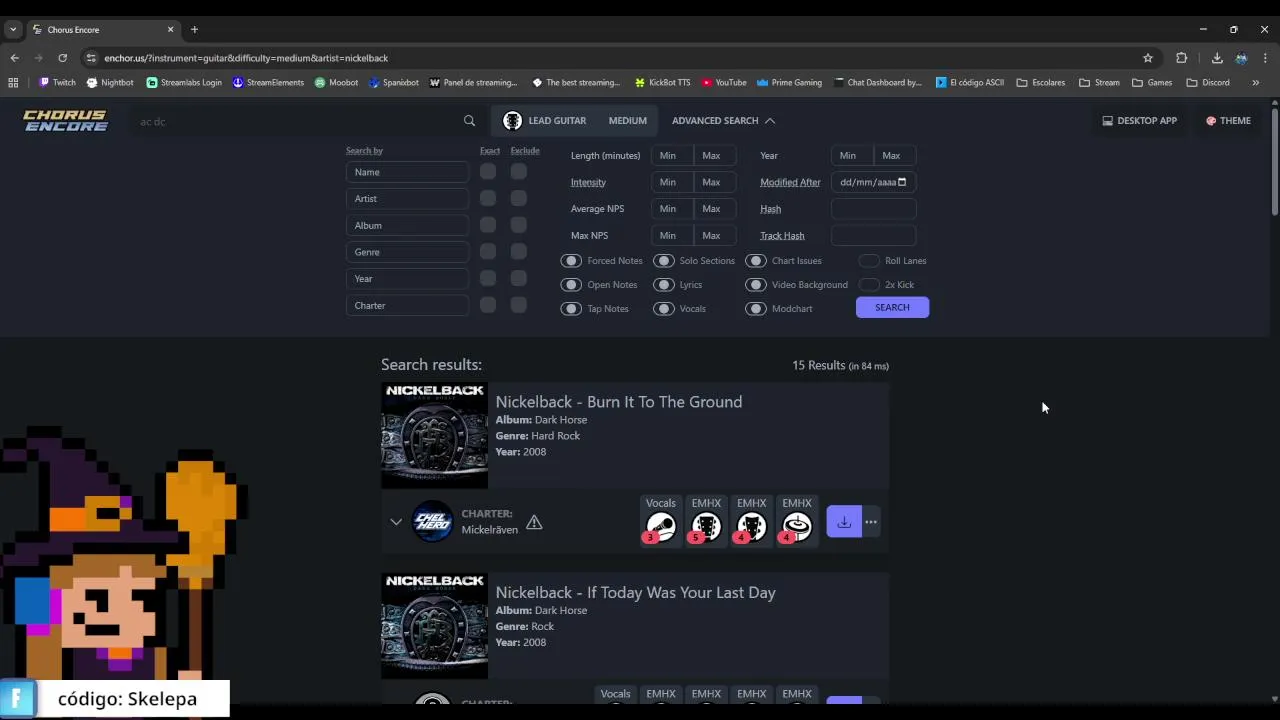This screenshot has height=720, width=1280.
Task: Enable the Roll Lanes switch
Action: tap(869, 261)
